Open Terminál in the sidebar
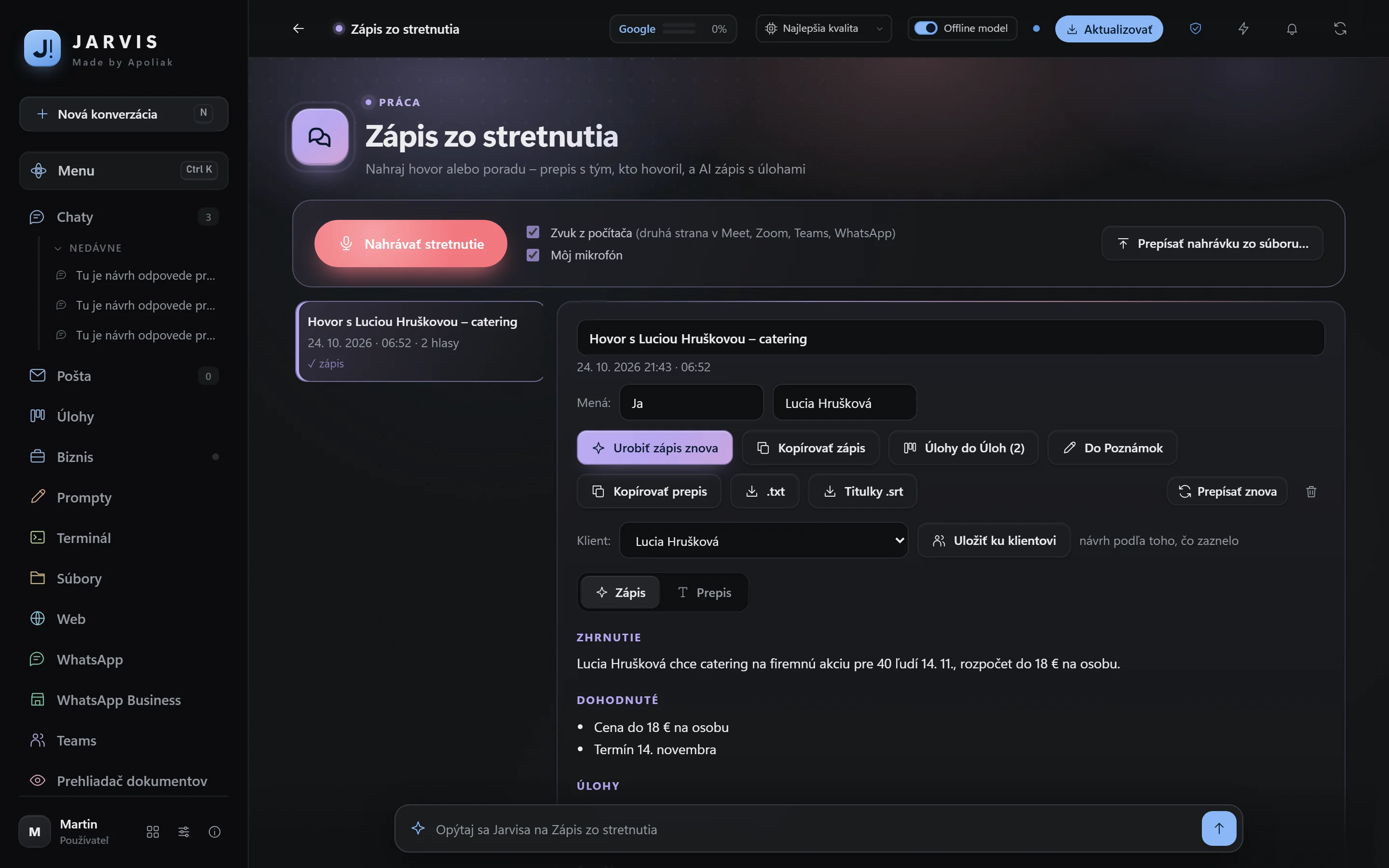Screen dimensions: 1389x868 coord(124,538)
